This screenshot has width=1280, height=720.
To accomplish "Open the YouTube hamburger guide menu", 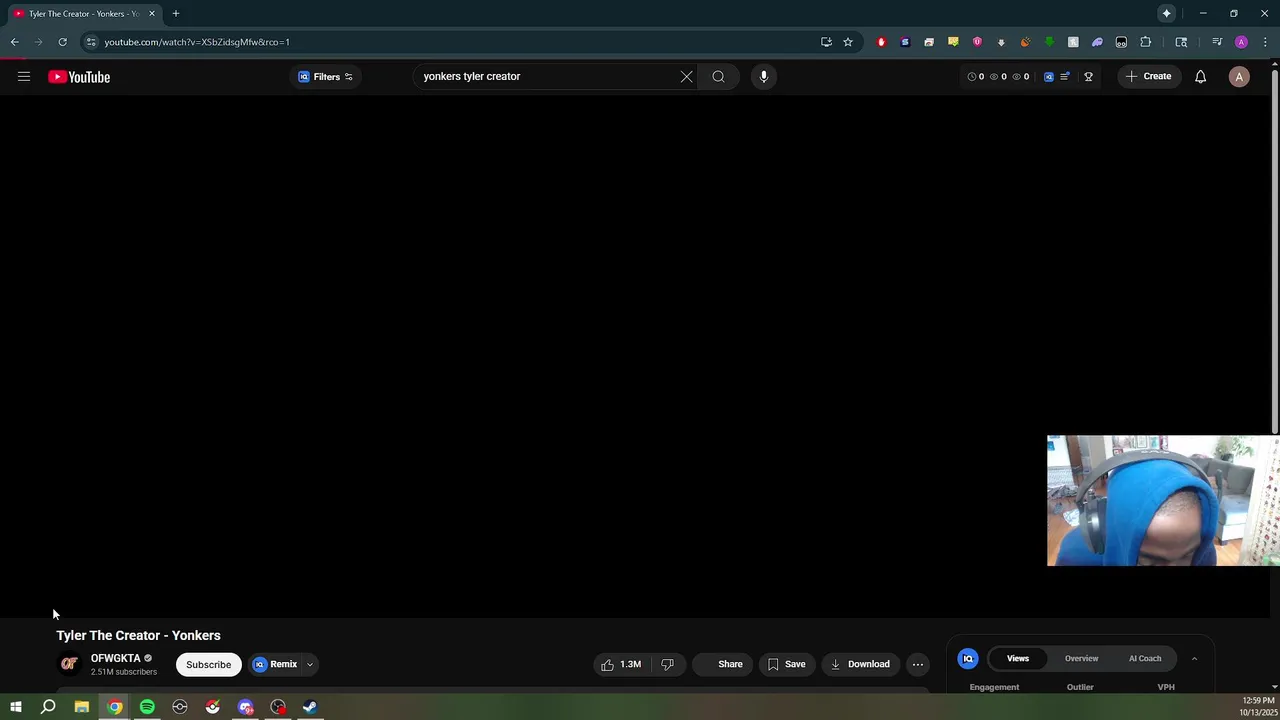I will pyautogui.click(x=24, y=76).
